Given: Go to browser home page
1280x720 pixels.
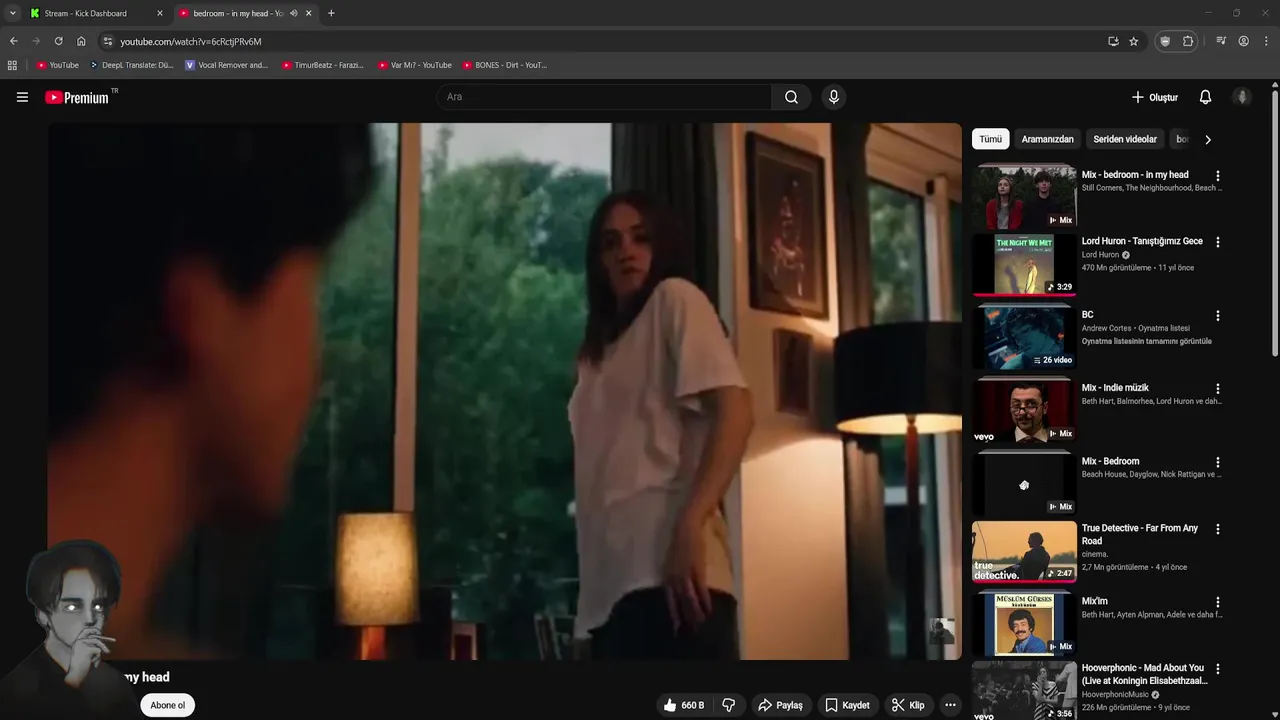Looking at the screenshot, I should pos(81,41).
